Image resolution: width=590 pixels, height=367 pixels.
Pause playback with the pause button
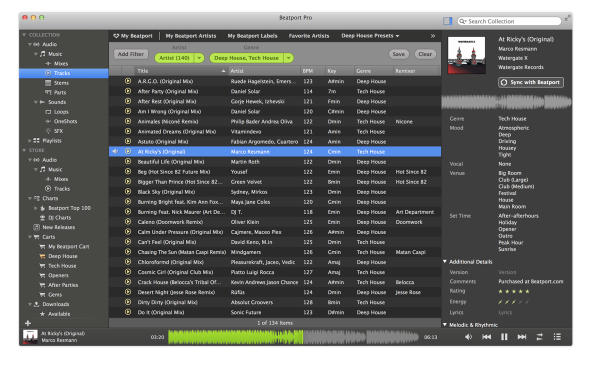(504, 337)
